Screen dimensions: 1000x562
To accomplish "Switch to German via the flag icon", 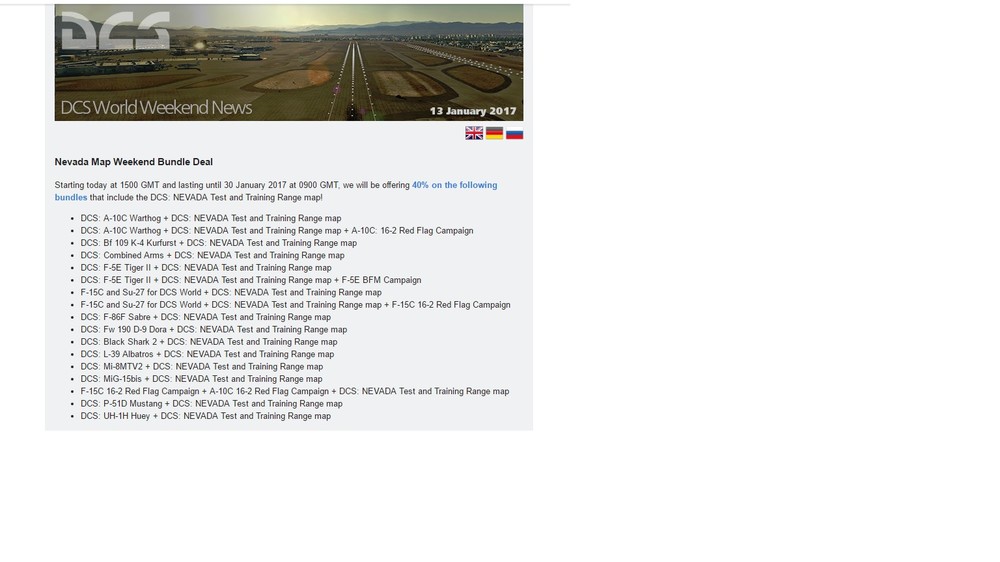I will pyautogui.click(x=494, y=133).
